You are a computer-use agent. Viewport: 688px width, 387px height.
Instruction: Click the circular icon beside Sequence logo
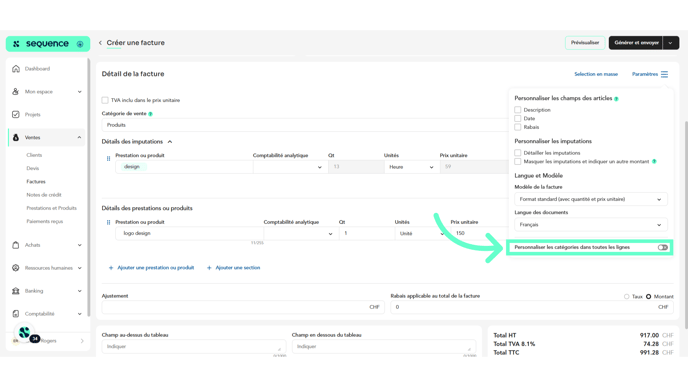coord(80,44)
